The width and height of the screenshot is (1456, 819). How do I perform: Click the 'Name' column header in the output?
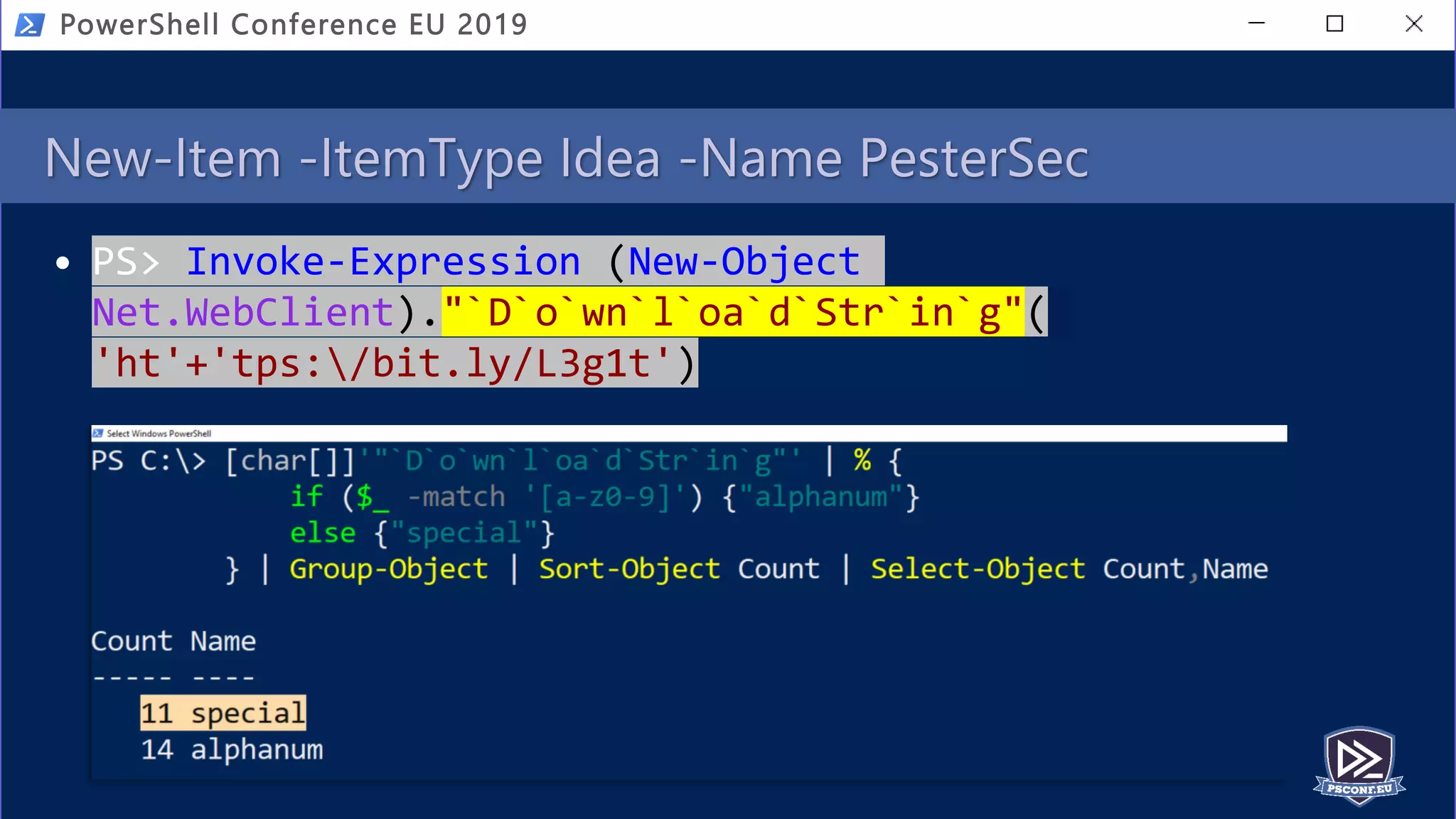point(223,641)
